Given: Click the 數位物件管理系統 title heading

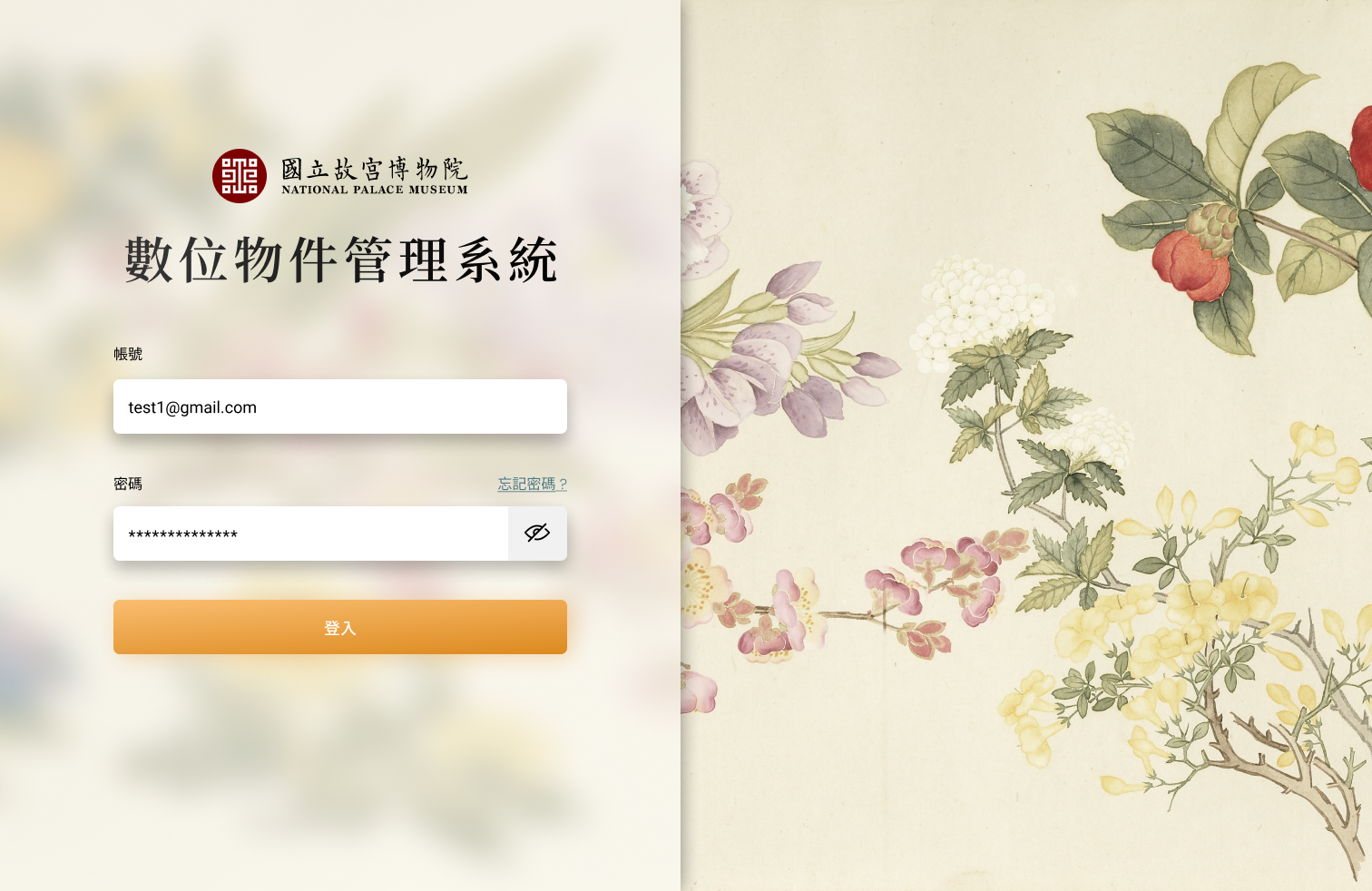Looking at the screenshot, I should click(340, 260).
